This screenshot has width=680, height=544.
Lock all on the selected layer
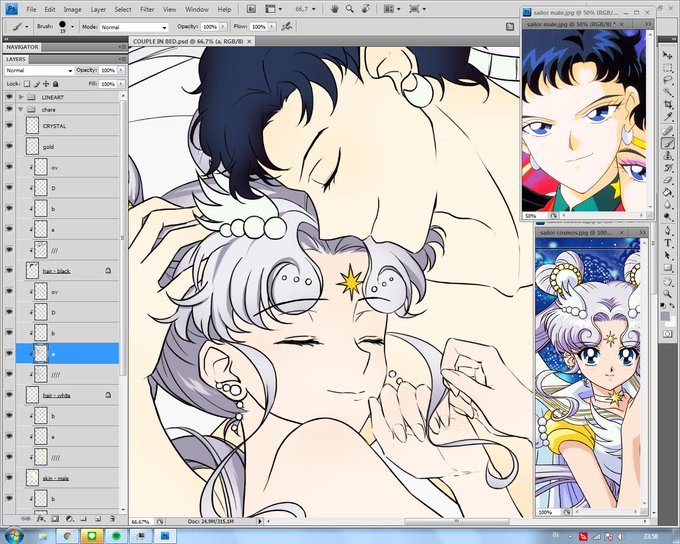pyautogui.click(x=56, y=84)
